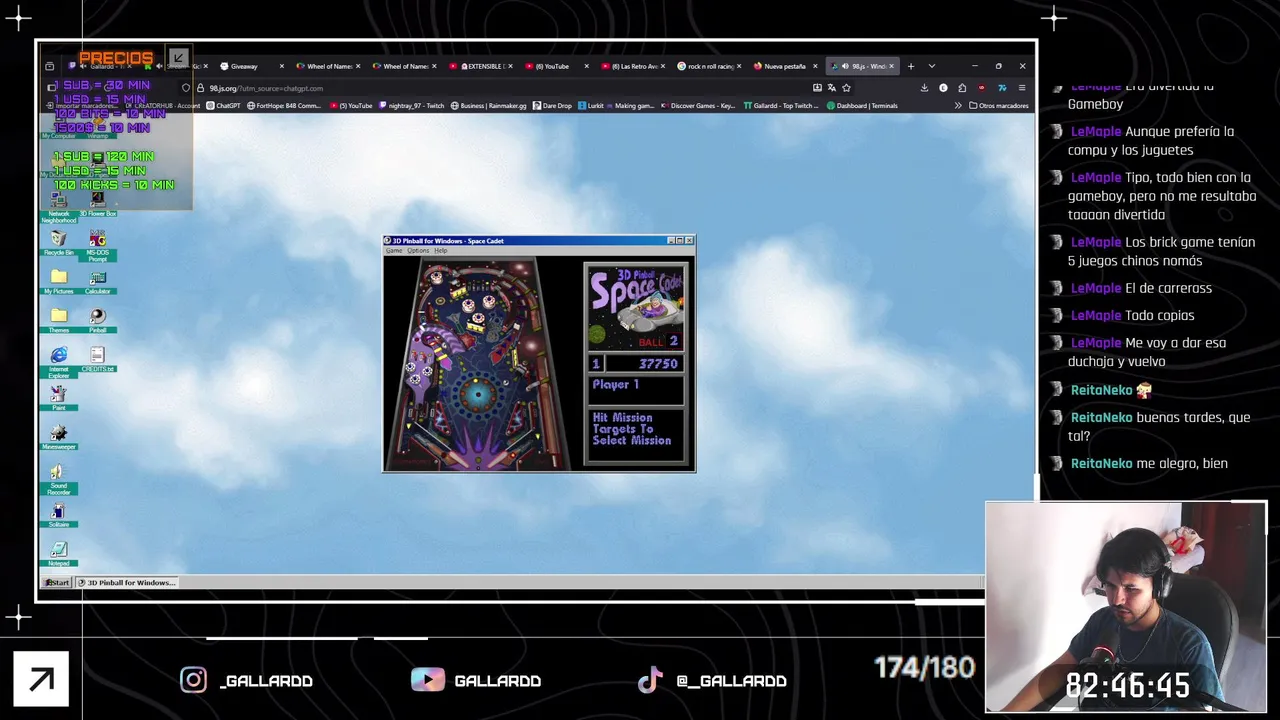Open the (5) YouTube bookmark
The height and width of the screenshot is (720, 1280).
[x=350, y=105]
